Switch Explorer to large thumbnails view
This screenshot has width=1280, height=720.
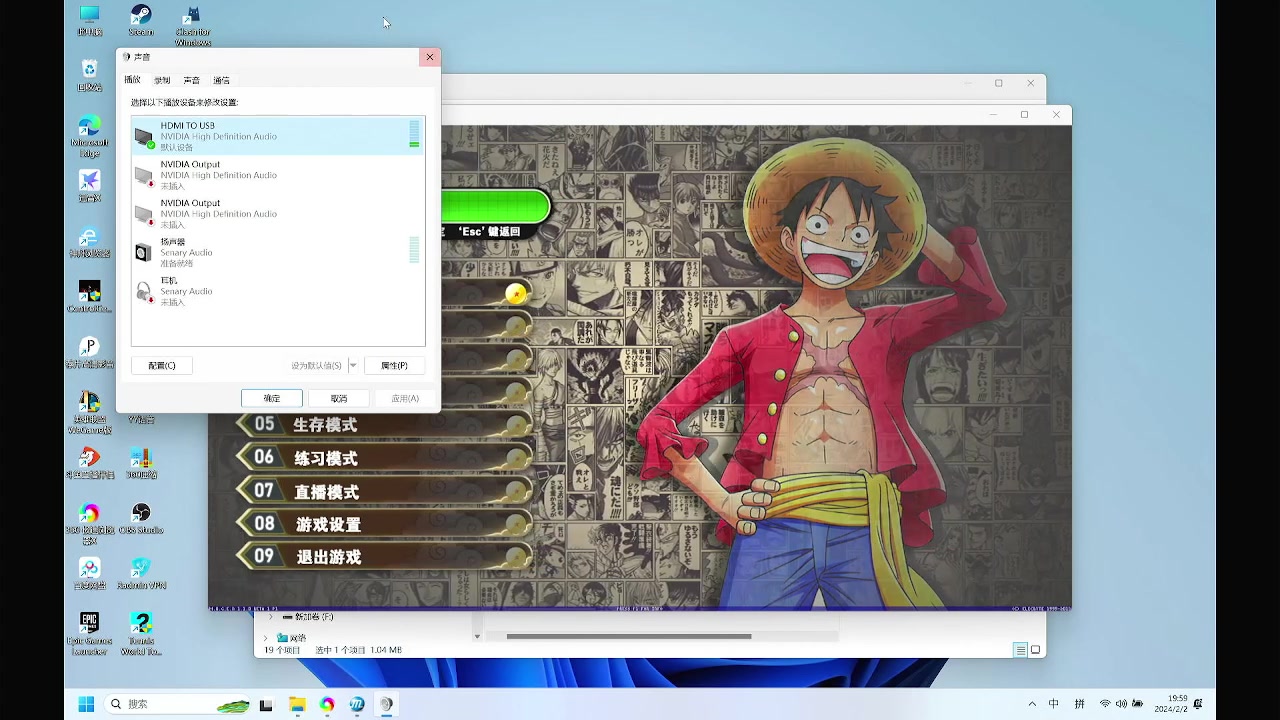click(x=1036, y=650)
